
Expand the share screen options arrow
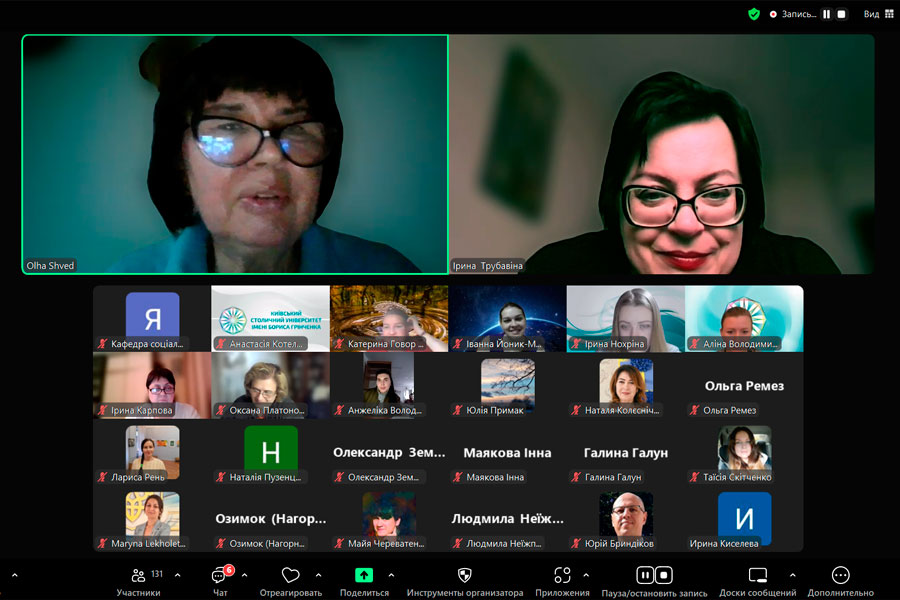coord(391,575)
